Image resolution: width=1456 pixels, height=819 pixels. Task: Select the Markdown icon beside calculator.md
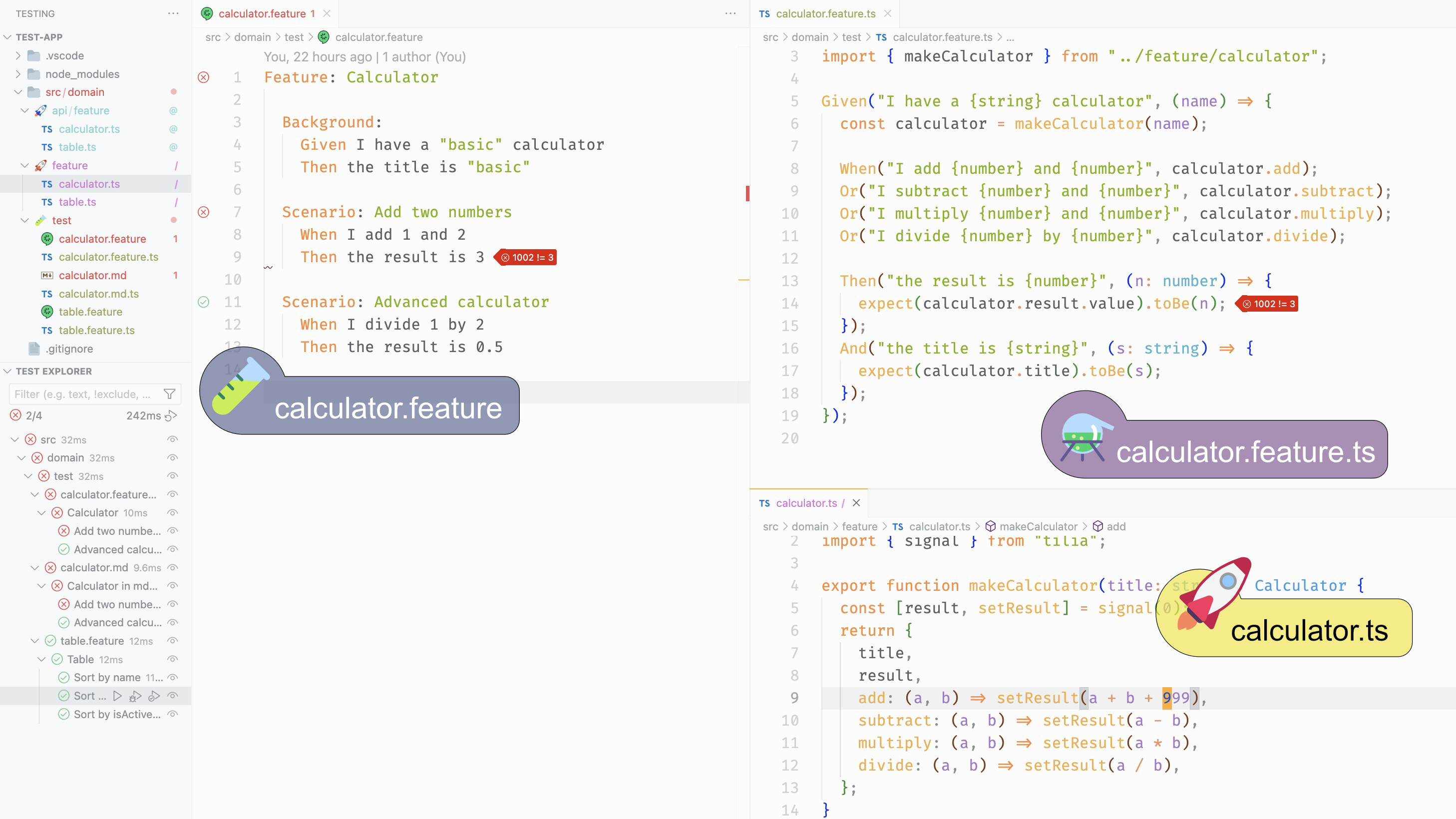pos(47,275)
